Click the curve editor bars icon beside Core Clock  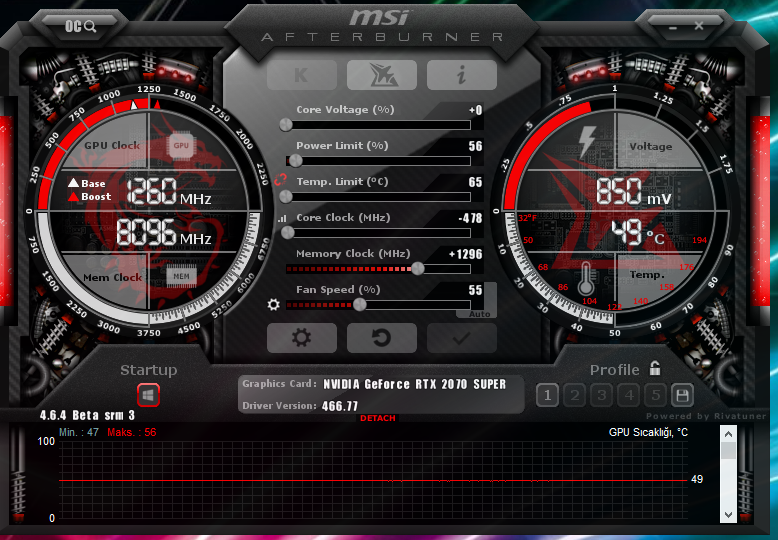[x=282, y=218]
